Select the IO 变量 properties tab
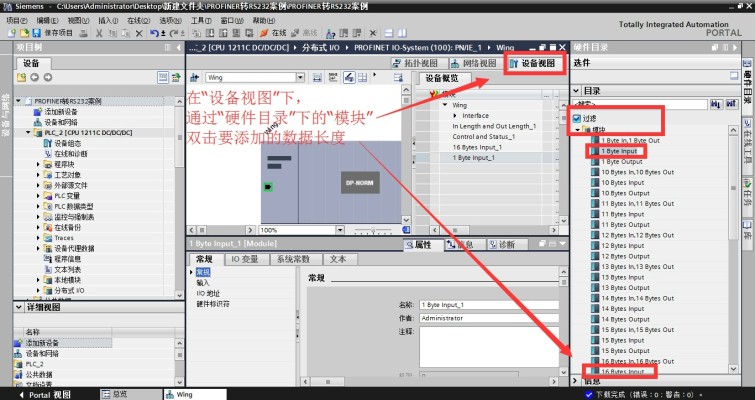The image size is (755, 400). click(x=245, y=259)
